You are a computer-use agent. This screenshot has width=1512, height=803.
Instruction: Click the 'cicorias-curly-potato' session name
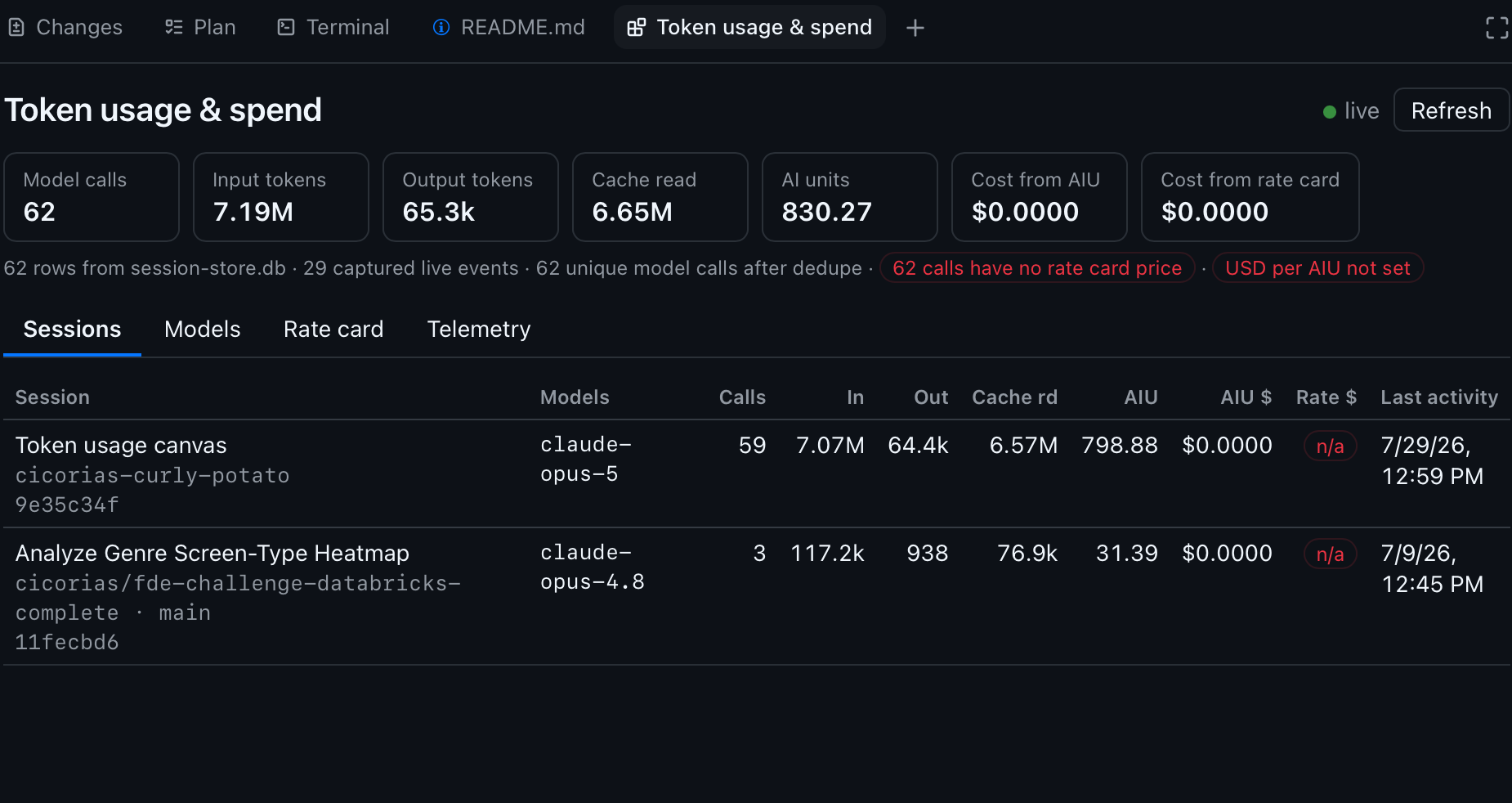click(x=153, y=476)
